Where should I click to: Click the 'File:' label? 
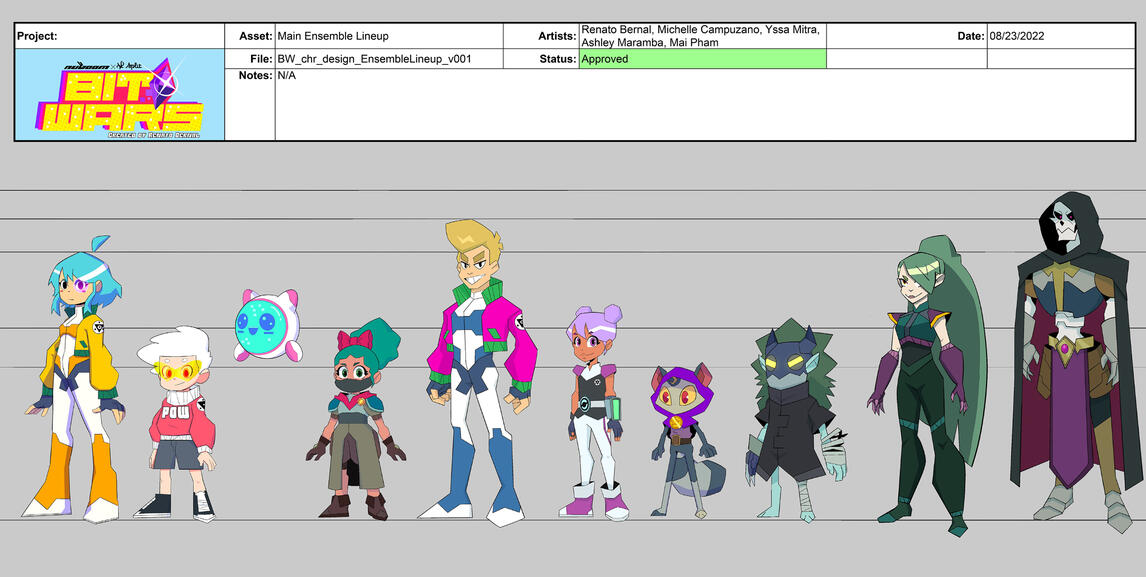tap(261, 59)
